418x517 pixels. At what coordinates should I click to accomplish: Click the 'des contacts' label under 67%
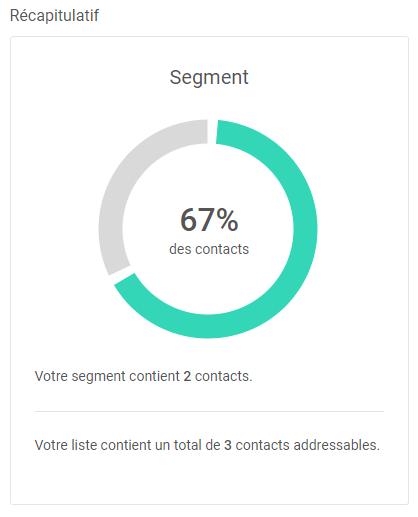pos(209,249)
